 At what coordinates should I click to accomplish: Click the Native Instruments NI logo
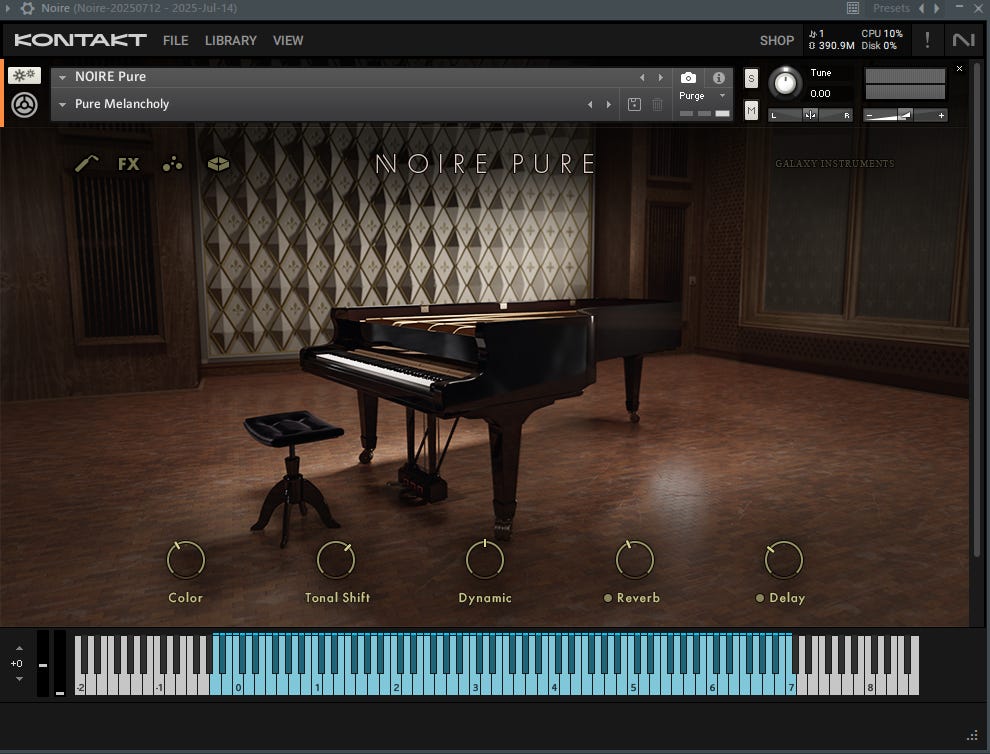tap(963, 40)
